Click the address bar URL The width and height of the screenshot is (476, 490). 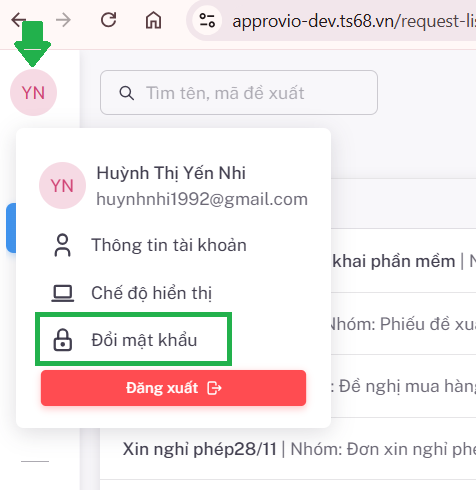click(354, 21)
